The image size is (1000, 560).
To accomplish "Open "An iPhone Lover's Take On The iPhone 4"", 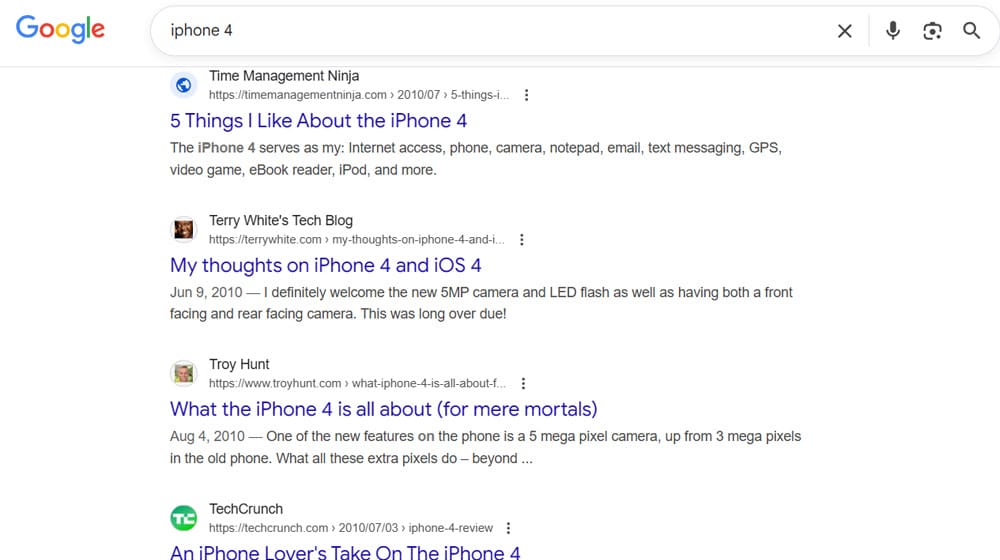I will pyautogui.click(x=345, y=551).
